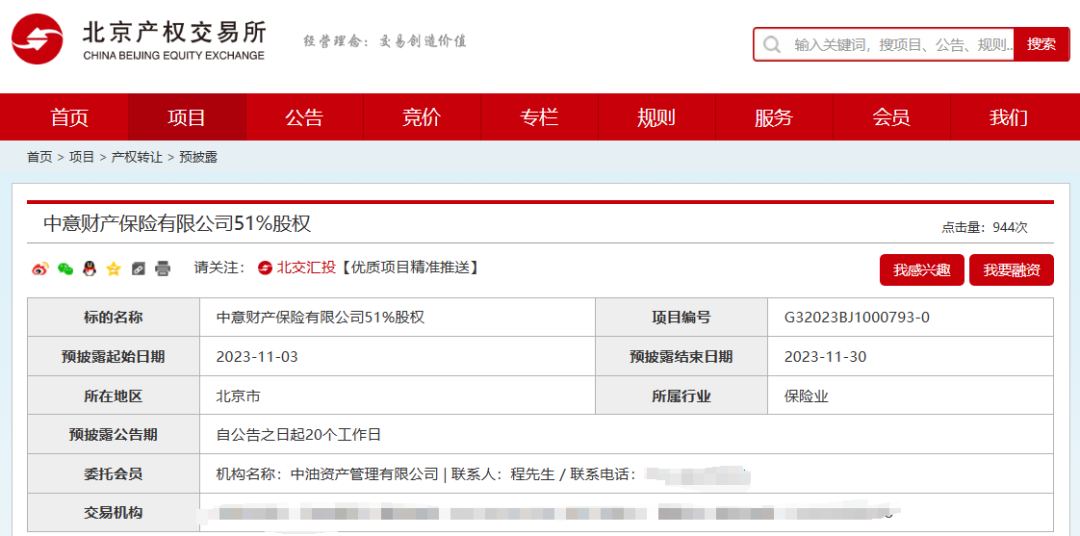
Task: Click the end date 2023-11-30
Action: coord(825,357)
